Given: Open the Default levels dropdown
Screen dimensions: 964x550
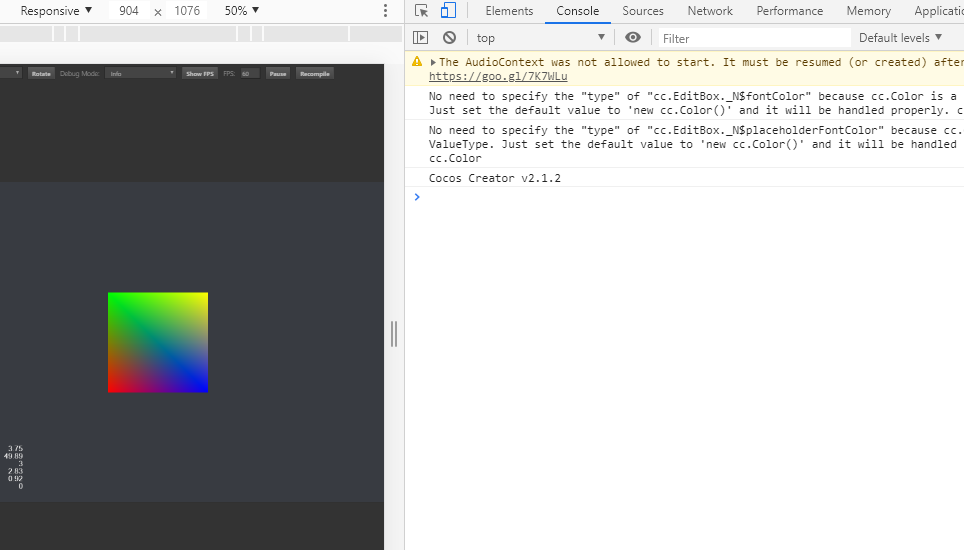Looking at the screenshot, I should click(x=900, y=38).
